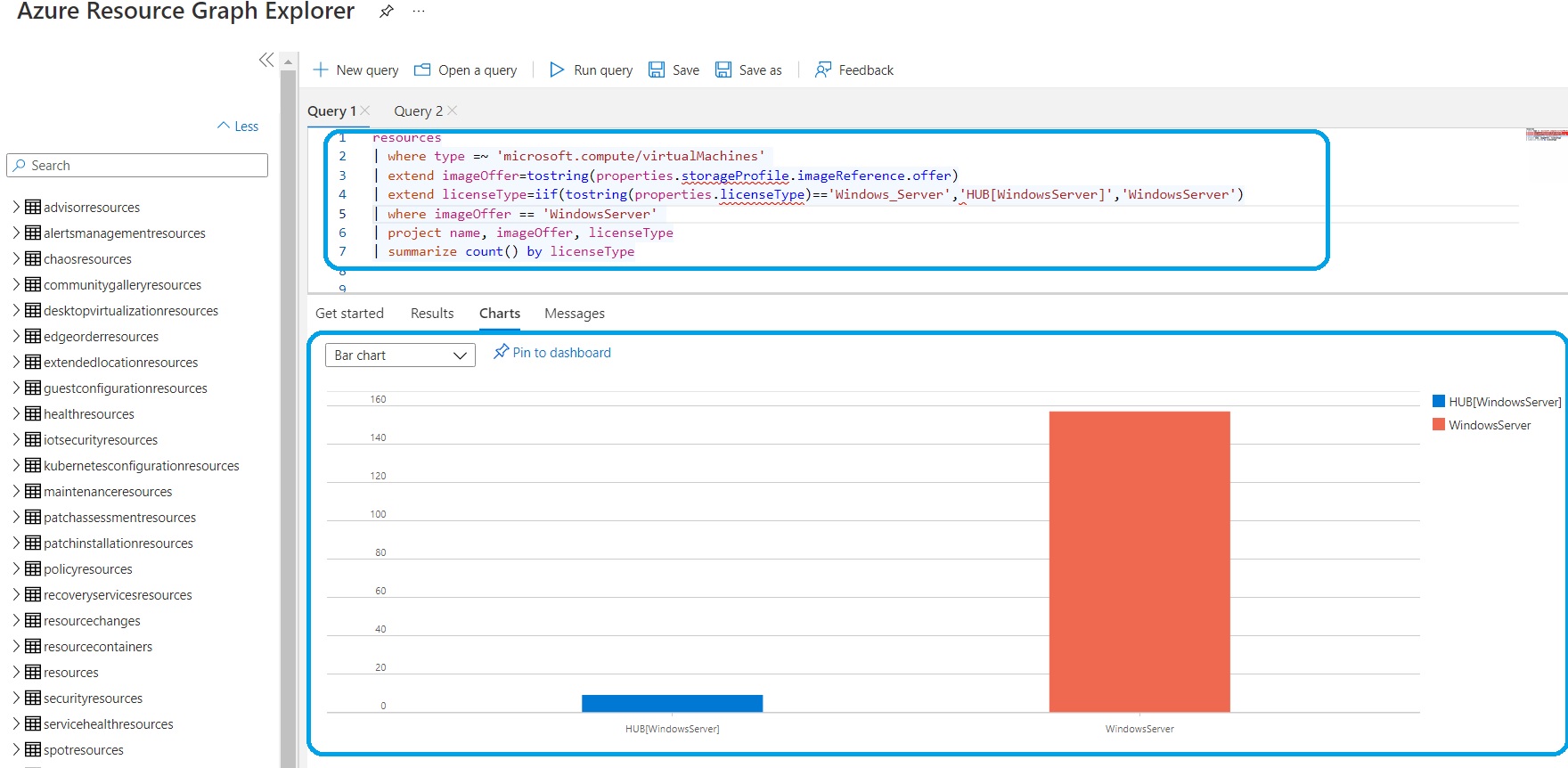
Task: Click the Less link above search
Action: (x=238, y=127)
